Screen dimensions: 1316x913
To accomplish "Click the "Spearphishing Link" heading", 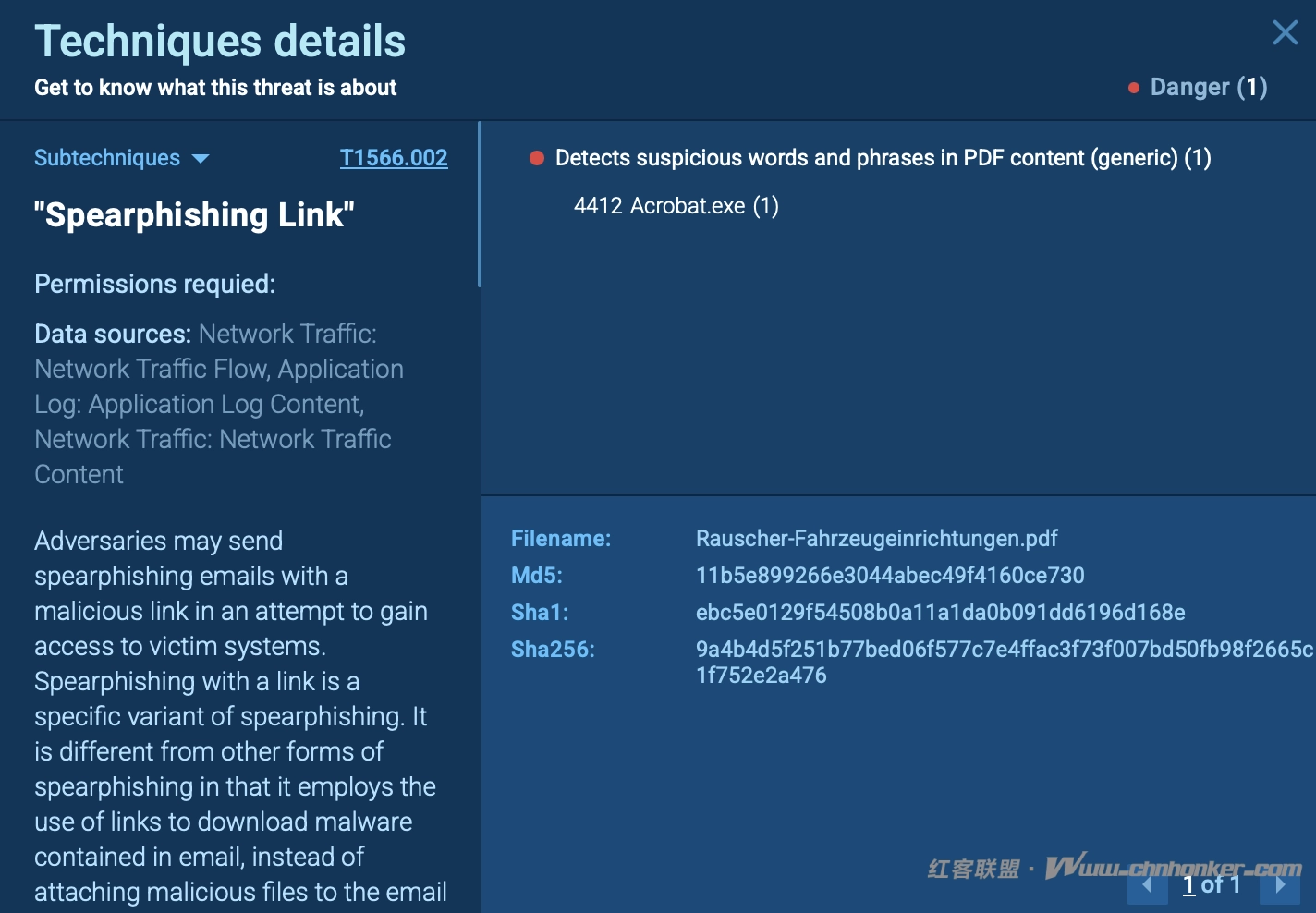I will point(194,215).
